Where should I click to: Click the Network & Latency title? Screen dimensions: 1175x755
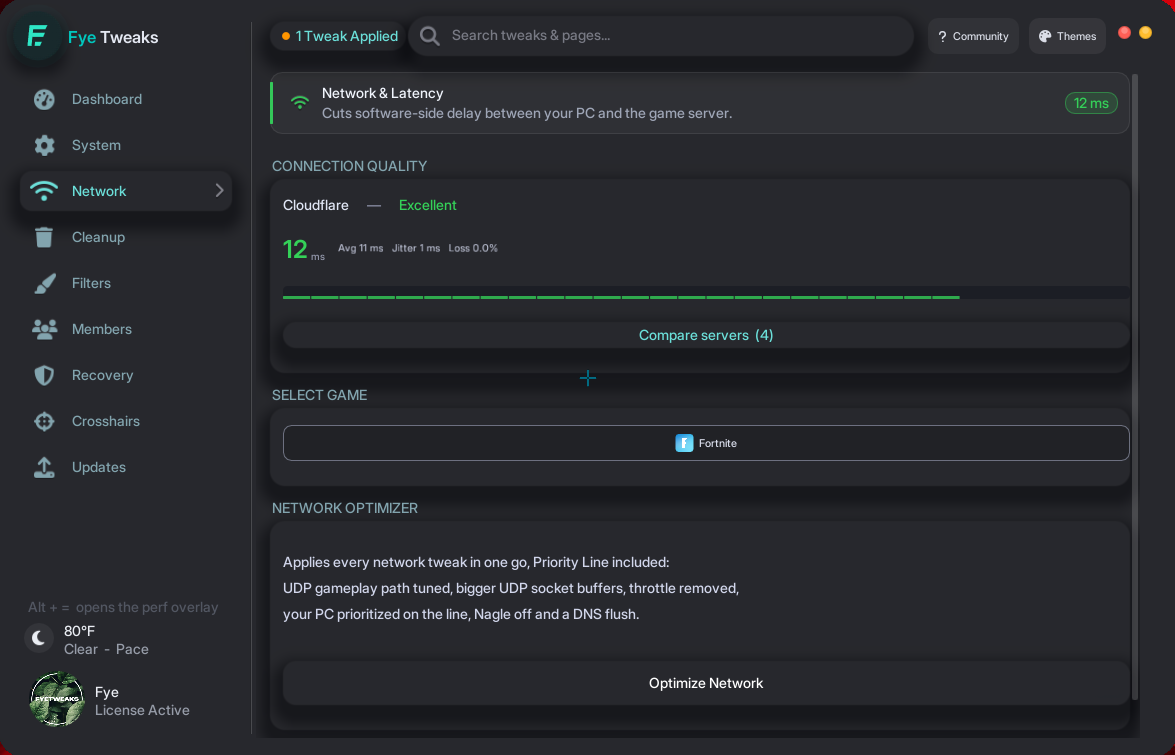click(x=383, y=93)
